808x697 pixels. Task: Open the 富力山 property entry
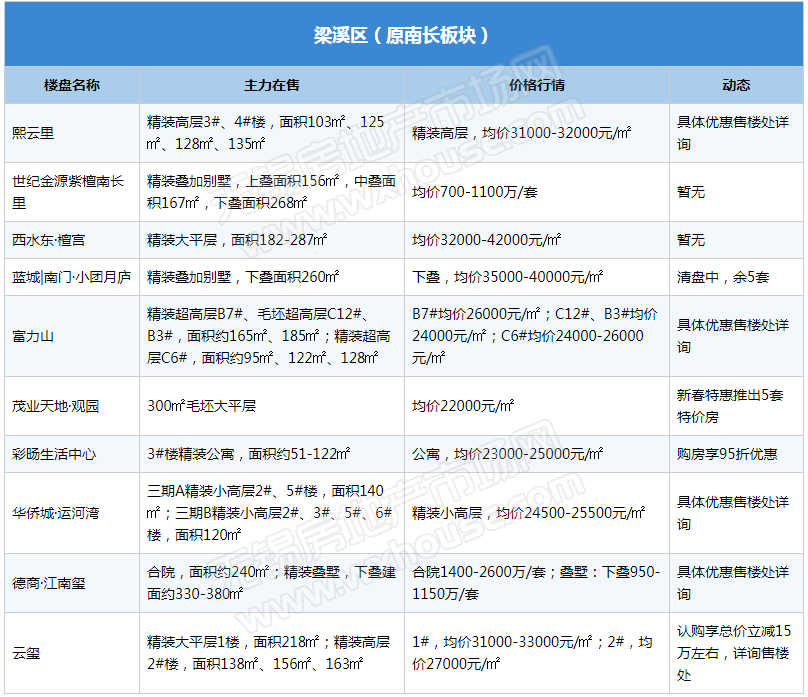coord(33,336)
